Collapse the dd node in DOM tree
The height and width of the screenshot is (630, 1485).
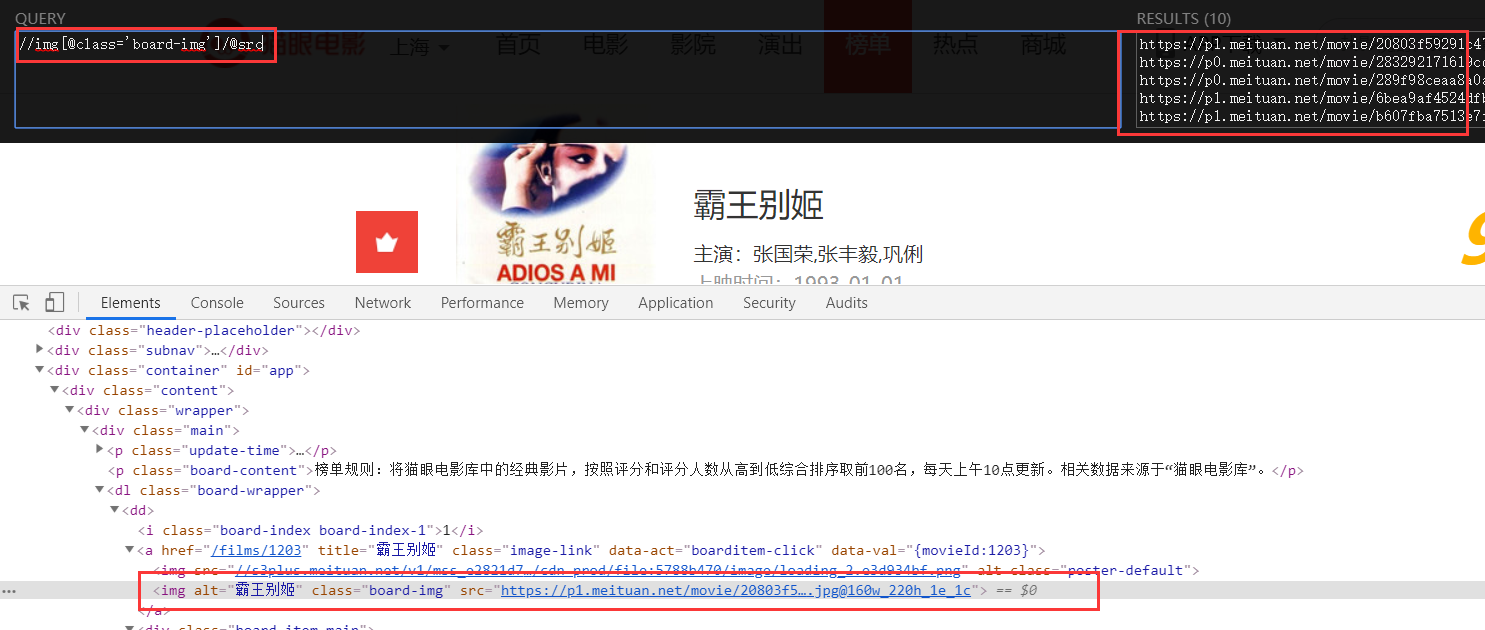(x=115, y=510)
